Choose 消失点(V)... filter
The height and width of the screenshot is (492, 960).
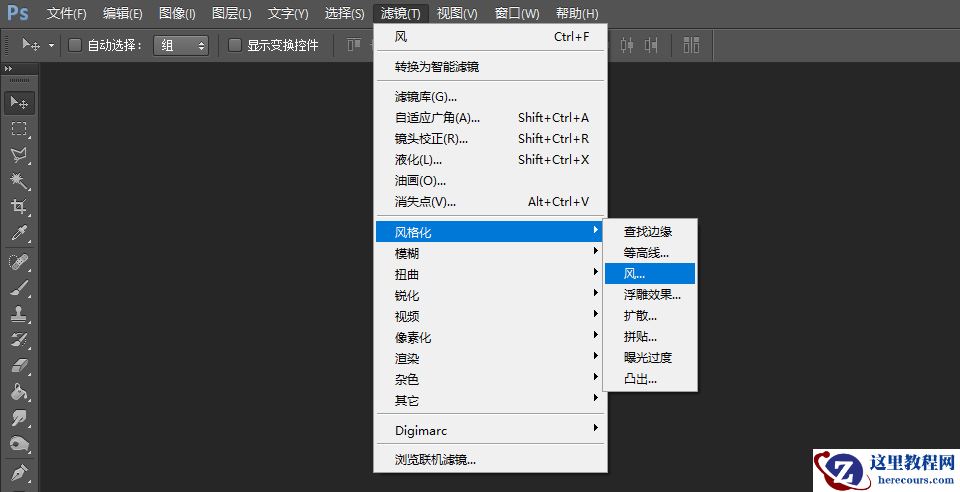491,201
